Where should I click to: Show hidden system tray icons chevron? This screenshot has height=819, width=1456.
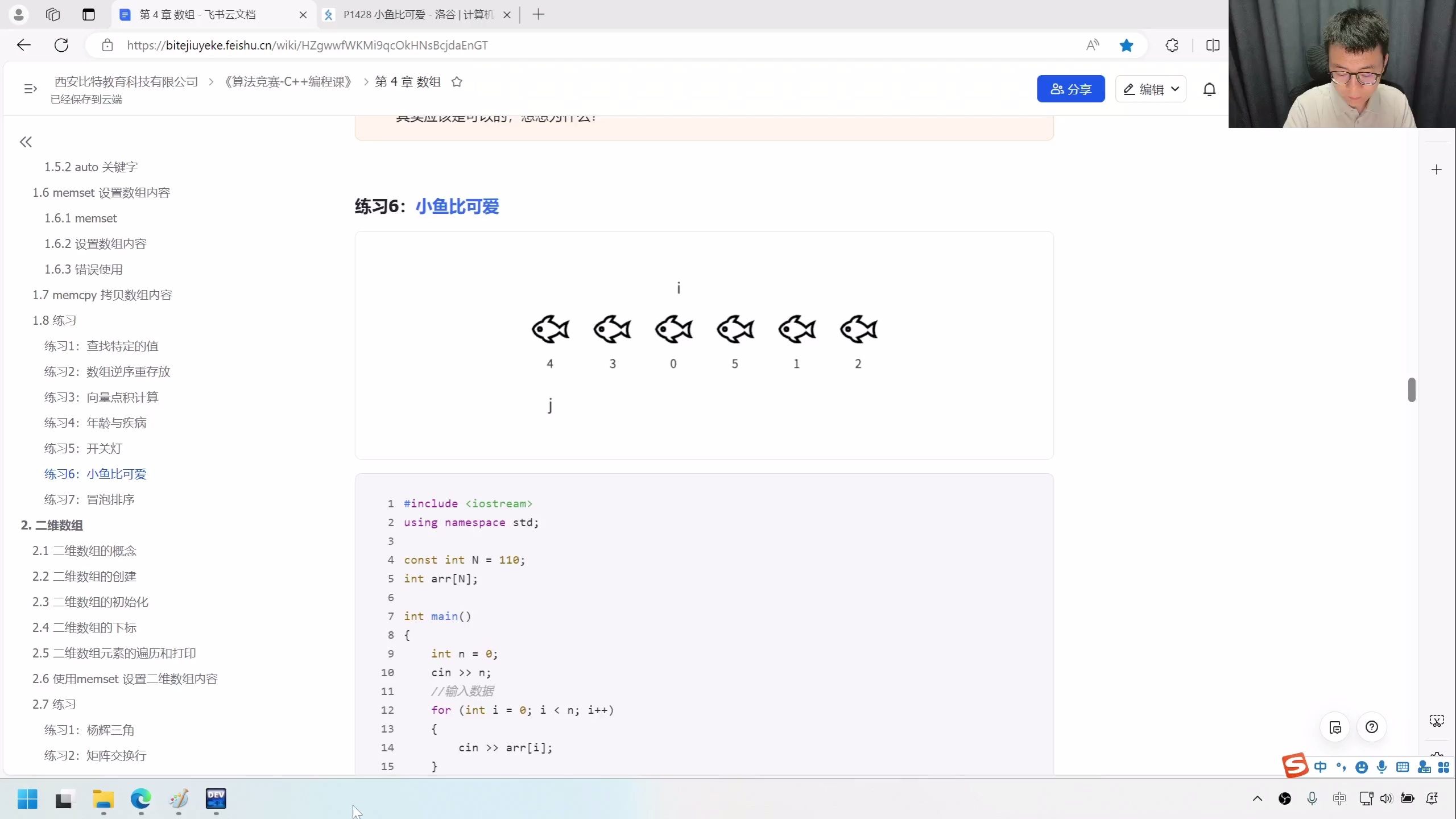click(1258, 799)
